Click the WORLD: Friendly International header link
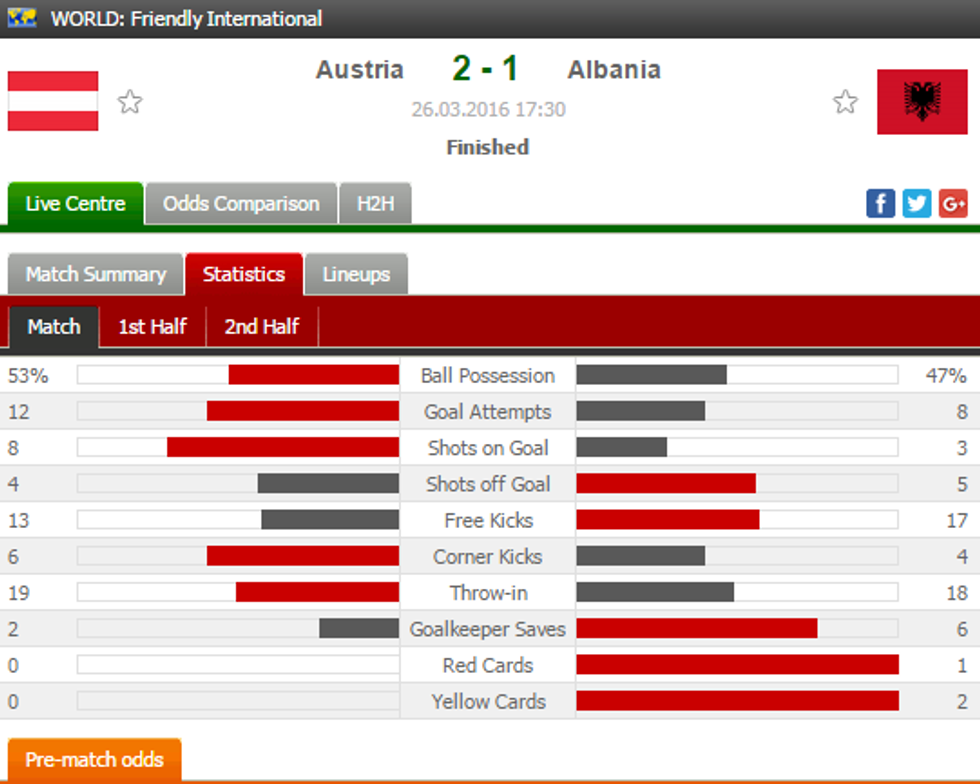This screenshot has width=980, height=784. [186, 18]
